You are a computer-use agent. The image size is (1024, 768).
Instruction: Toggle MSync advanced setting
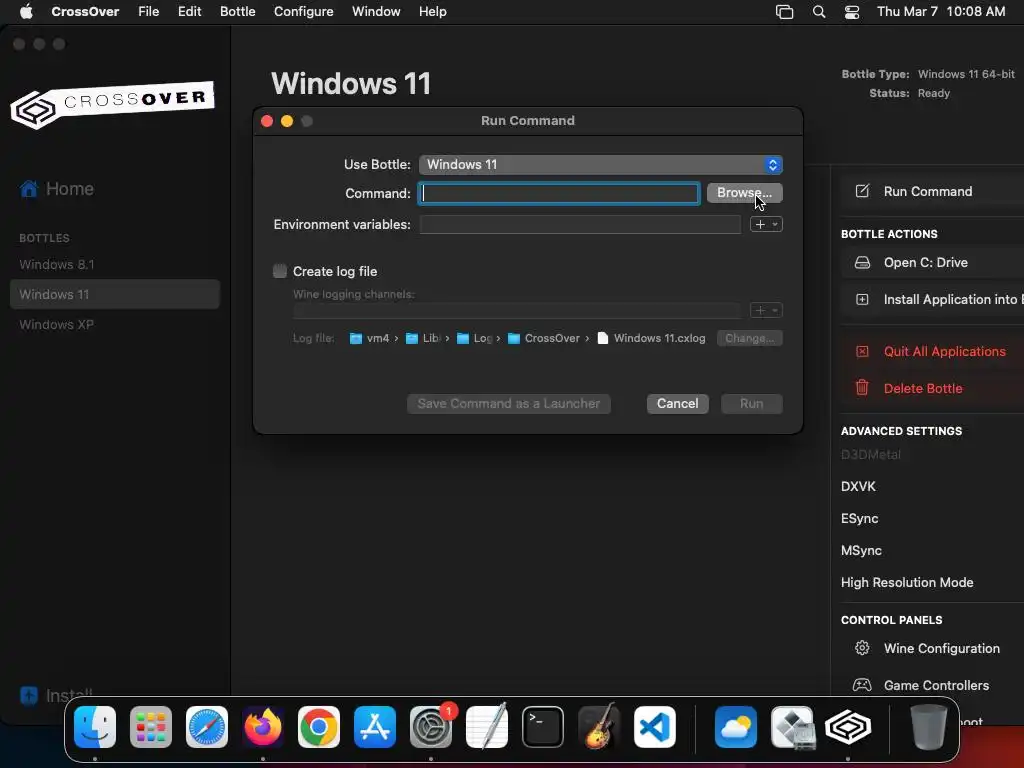click(861, 551)
